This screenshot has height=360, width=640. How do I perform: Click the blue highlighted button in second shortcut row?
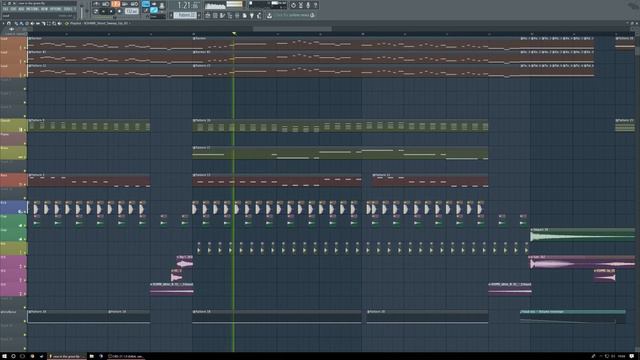tap(153, 10)
